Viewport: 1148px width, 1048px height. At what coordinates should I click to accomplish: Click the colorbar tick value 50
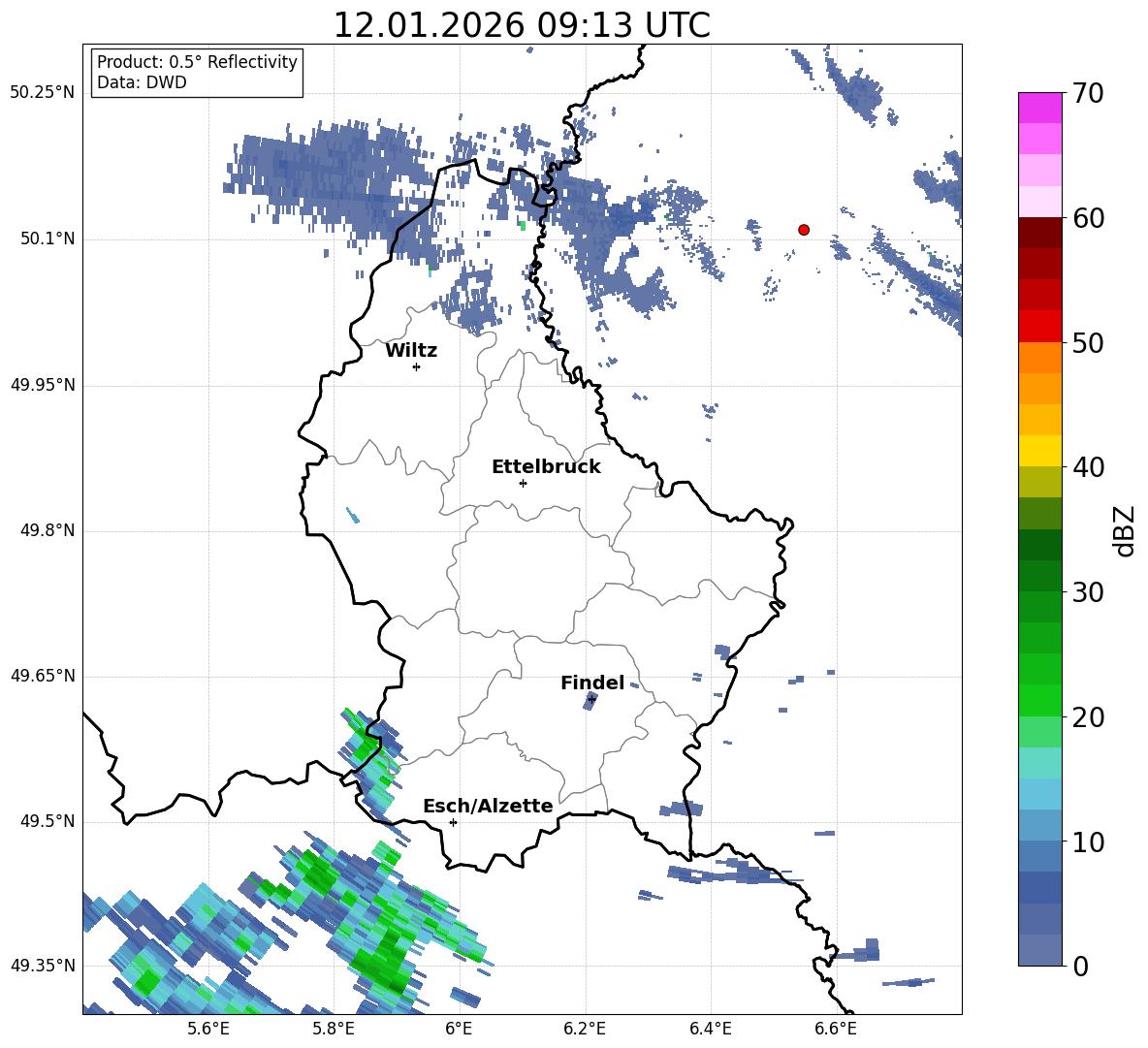click(1088, 343)
